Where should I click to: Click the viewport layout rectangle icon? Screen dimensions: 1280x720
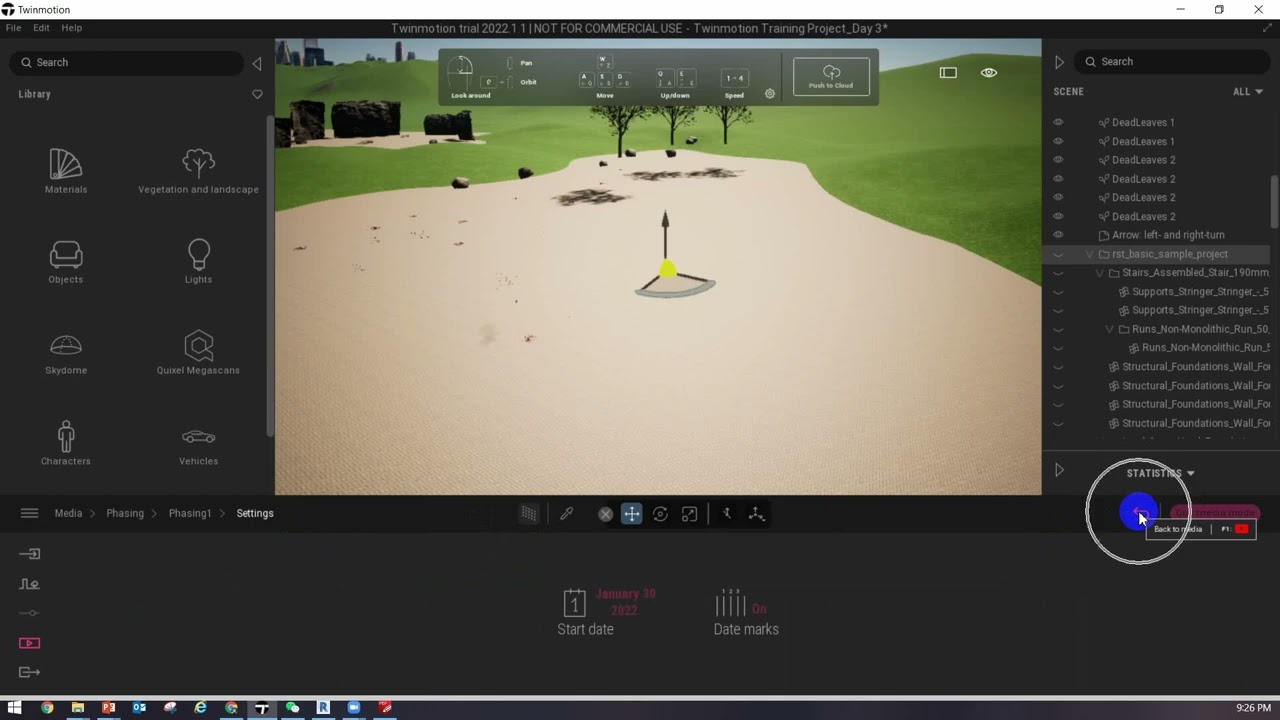point(948,72)
